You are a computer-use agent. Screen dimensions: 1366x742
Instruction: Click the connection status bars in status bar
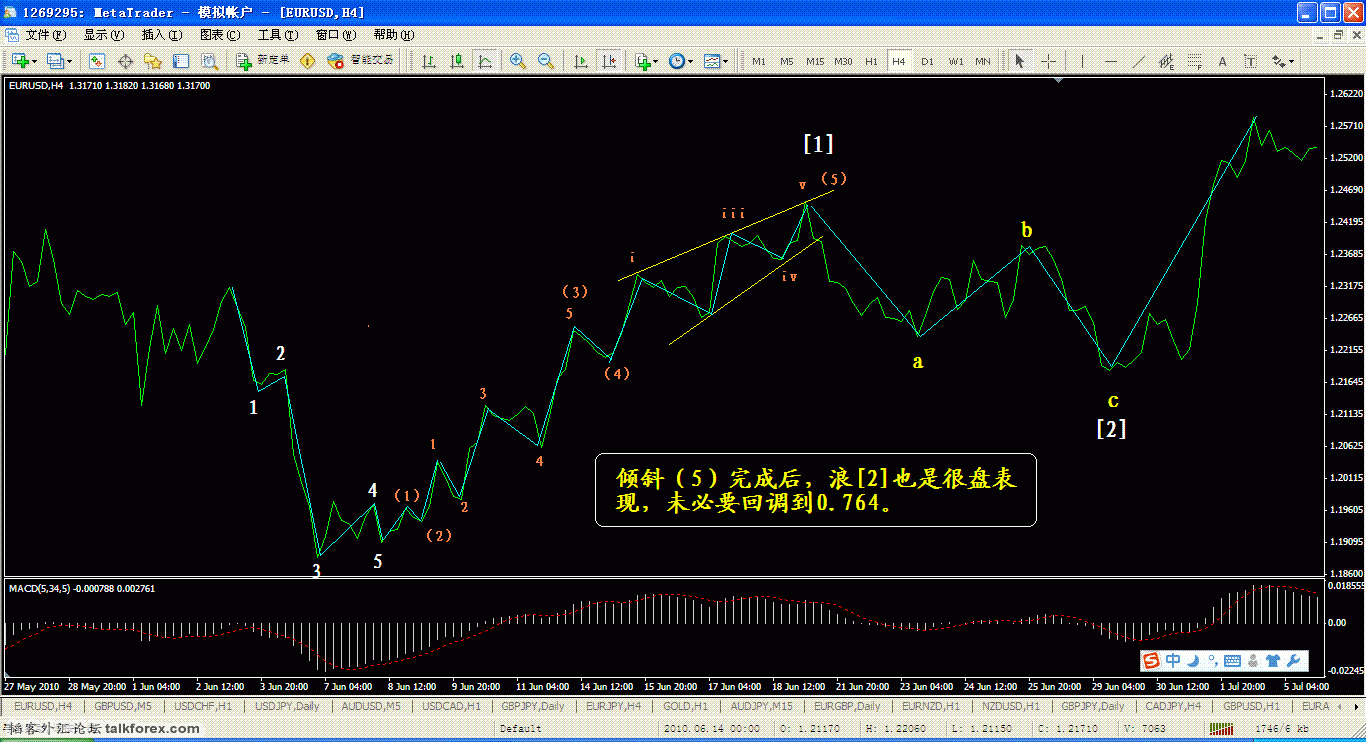click(x=1223, y=730)
